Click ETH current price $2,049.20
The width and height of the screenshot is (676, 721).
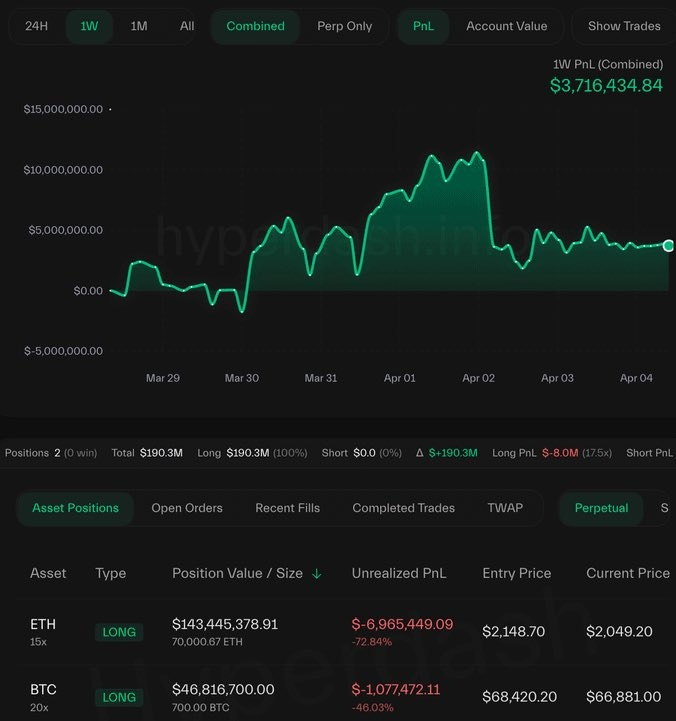click(619, 631)
